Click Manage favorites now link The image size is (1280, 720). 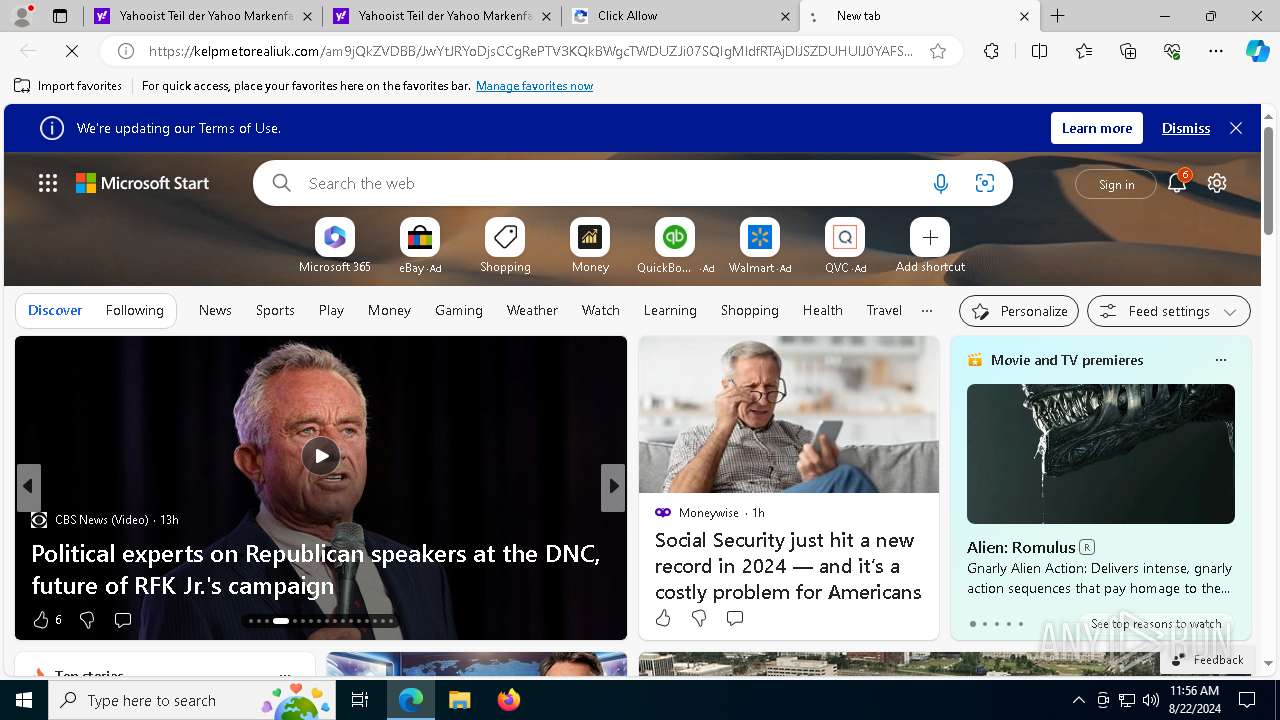(x=534, y=86)
